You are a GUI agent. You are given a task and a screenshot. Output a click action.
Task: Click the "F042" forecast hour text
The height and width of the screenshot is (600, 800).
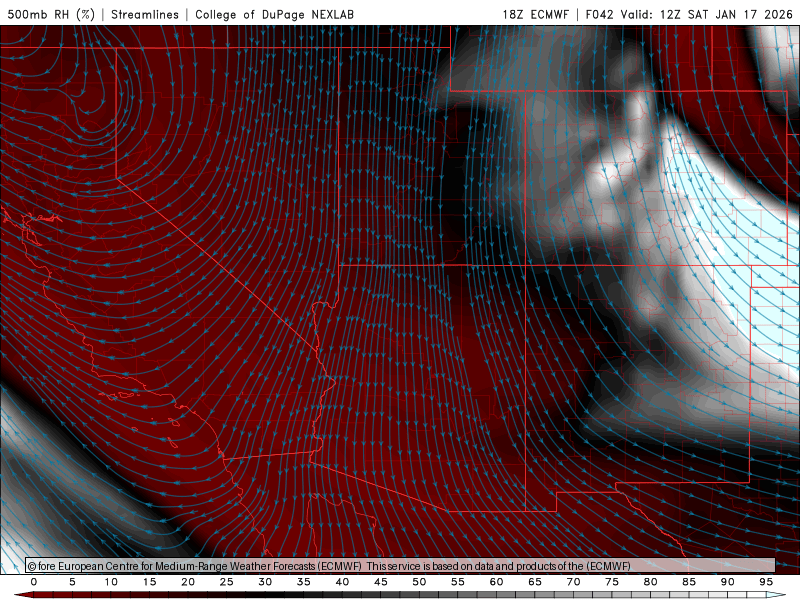pyautogui.click(x=599, y=14)
